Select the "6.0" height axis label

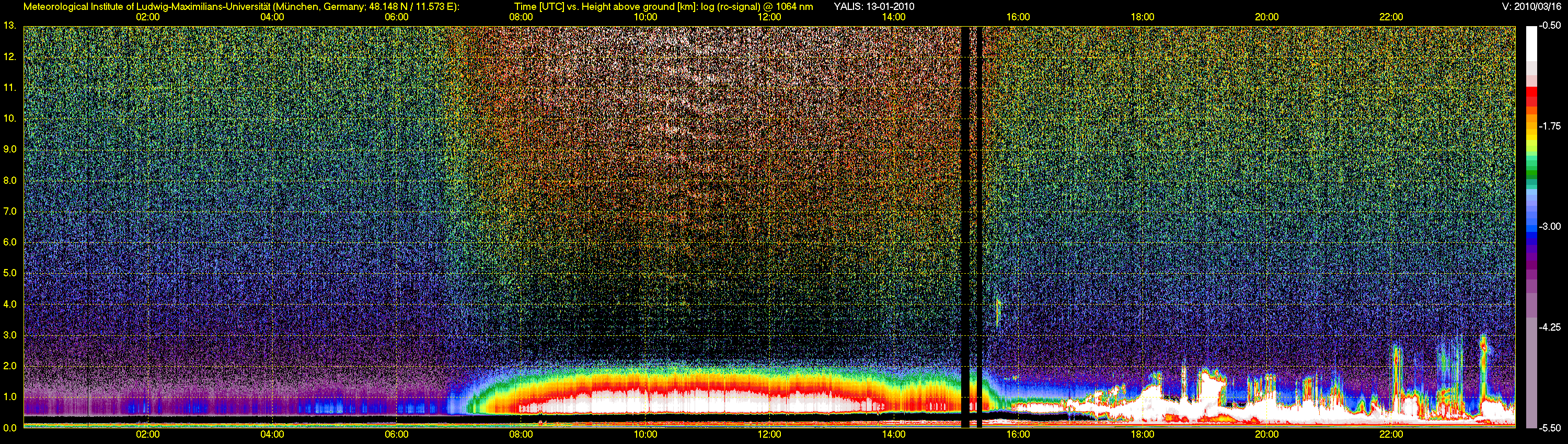[x=10, y=242]
